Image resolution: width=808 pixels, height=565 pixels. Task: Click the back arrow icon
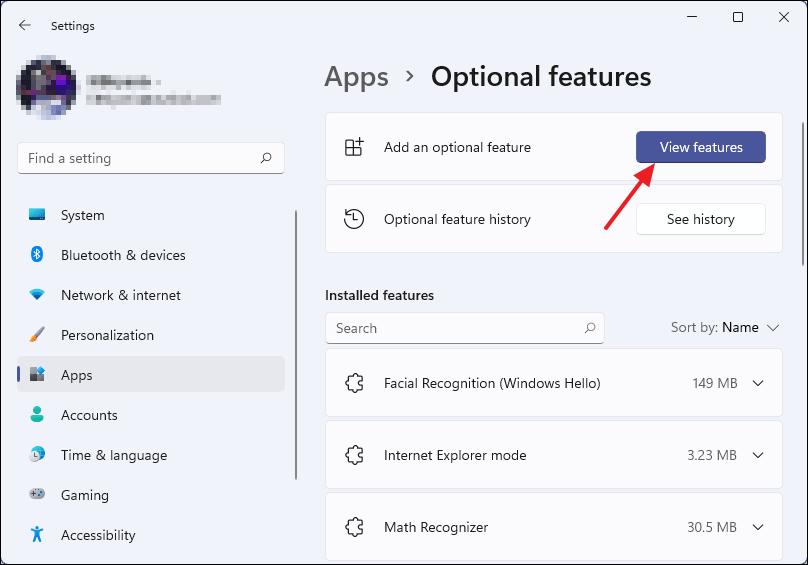coord(25,26)
